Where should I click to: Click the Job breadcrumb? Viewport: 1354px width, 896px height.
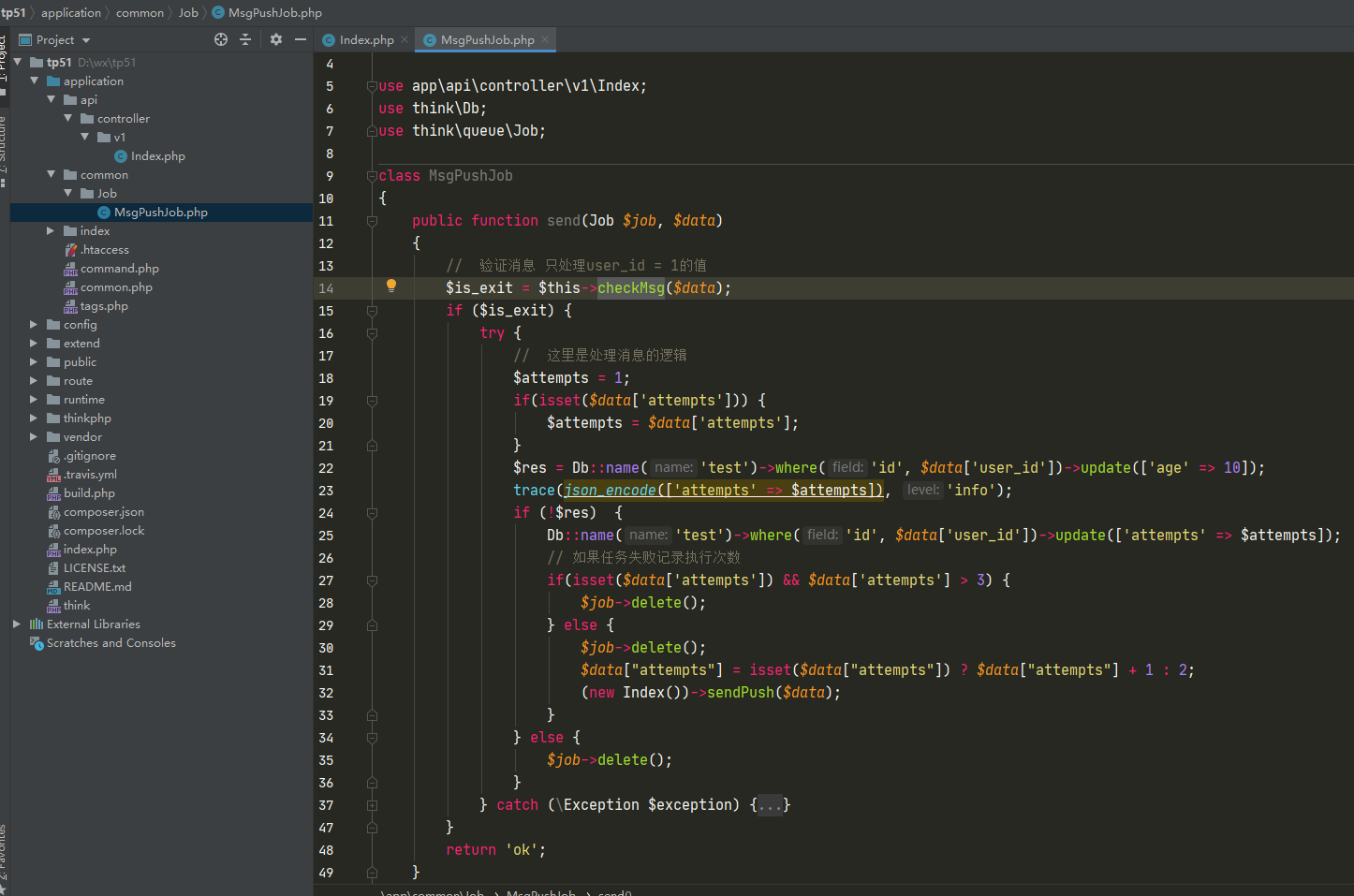click(x=188, y=12)
